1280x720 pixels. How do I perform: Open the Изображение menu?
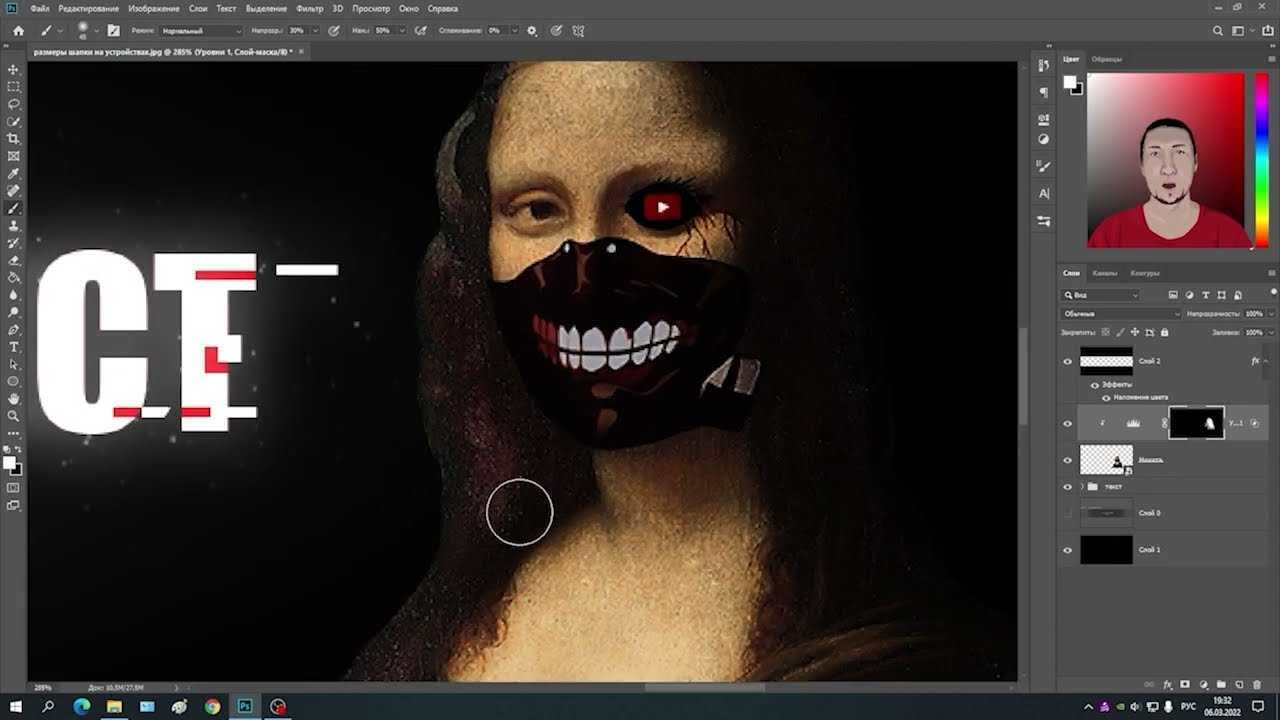tap(154, 8)
